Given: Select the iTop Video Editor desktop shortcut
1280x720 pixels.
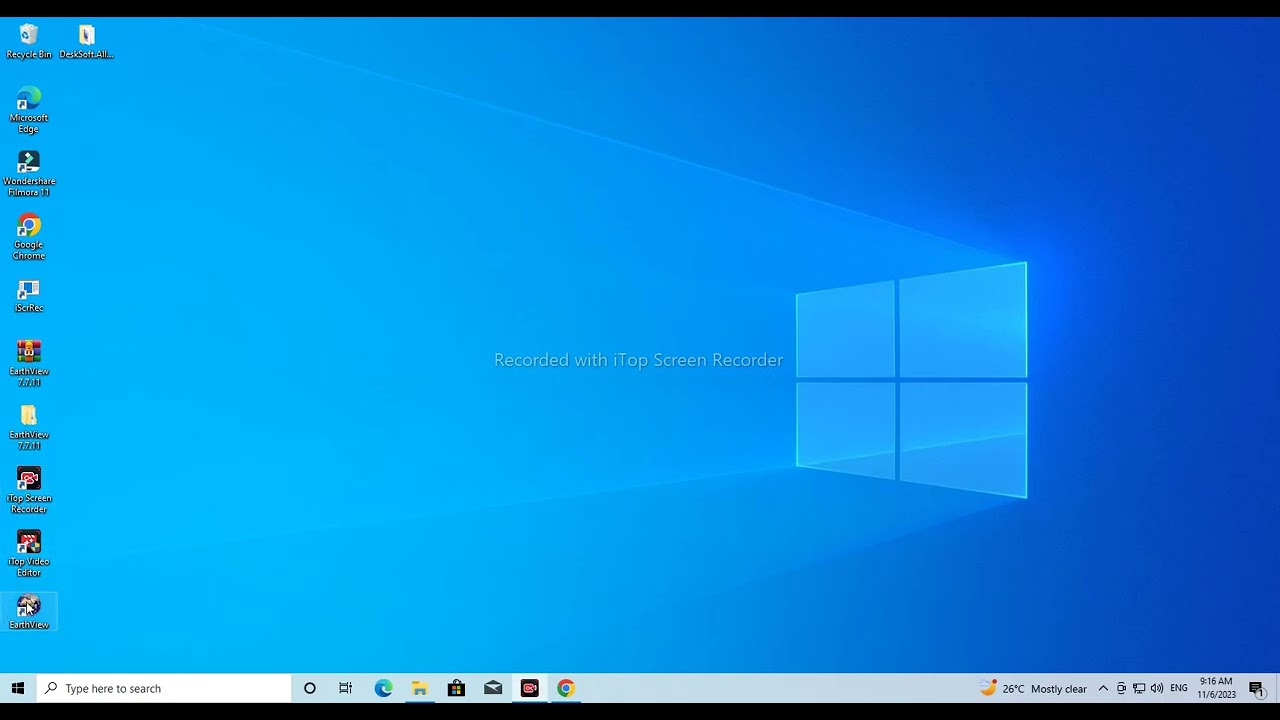Looking at the screenshot, I should tap(29, 554).
